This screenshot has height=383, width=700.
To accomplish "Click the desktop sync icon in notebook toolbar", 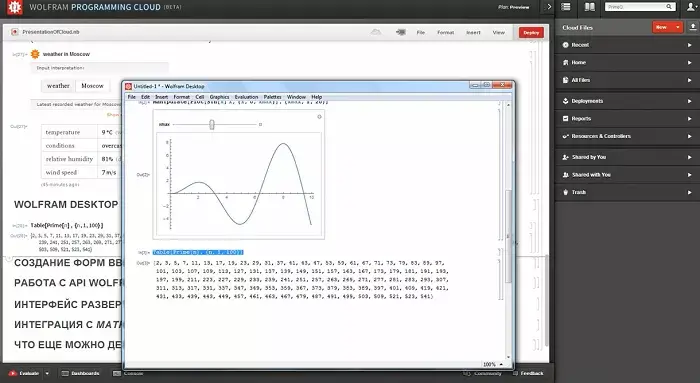I will [x=401, y=32].
